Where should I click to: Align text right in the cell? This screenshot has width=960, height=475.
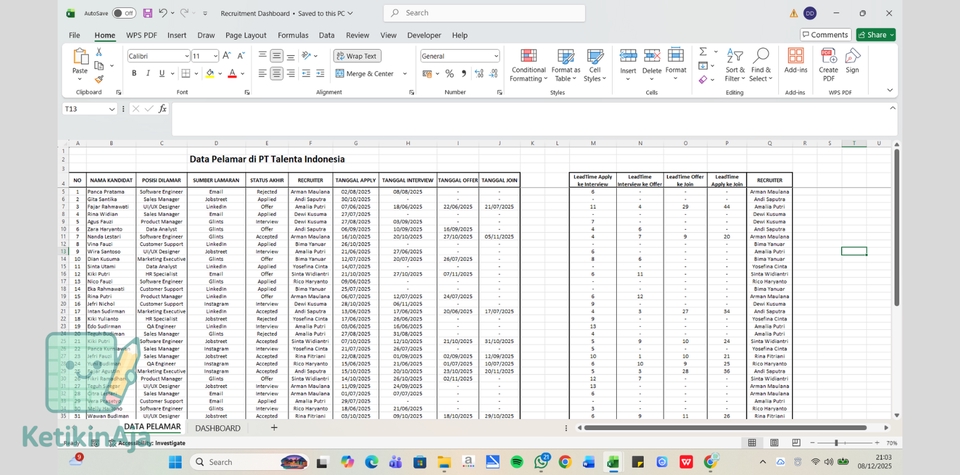click(x=291, y=73)
